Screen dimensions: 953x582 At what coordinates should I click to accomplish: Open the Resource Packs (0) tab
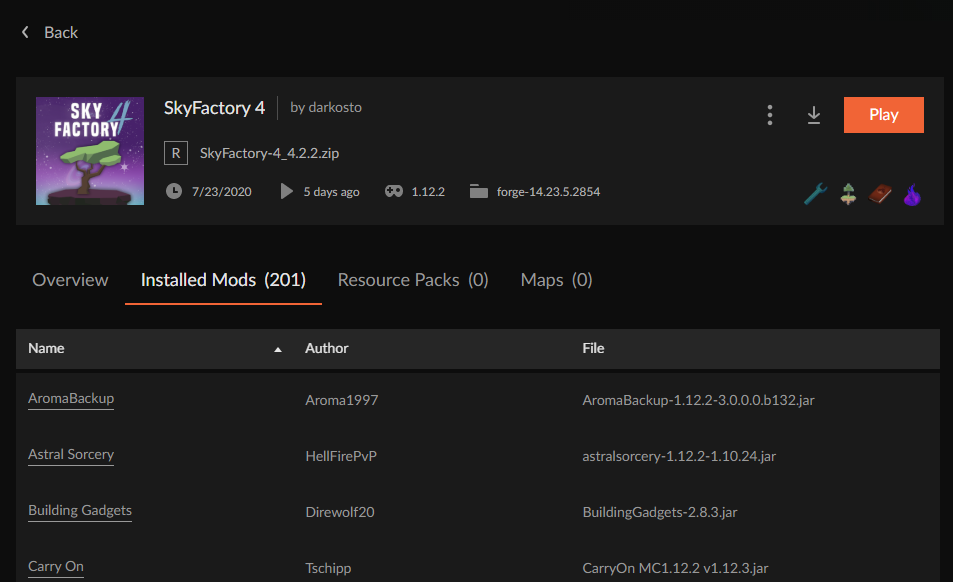(x=413, y=280)
